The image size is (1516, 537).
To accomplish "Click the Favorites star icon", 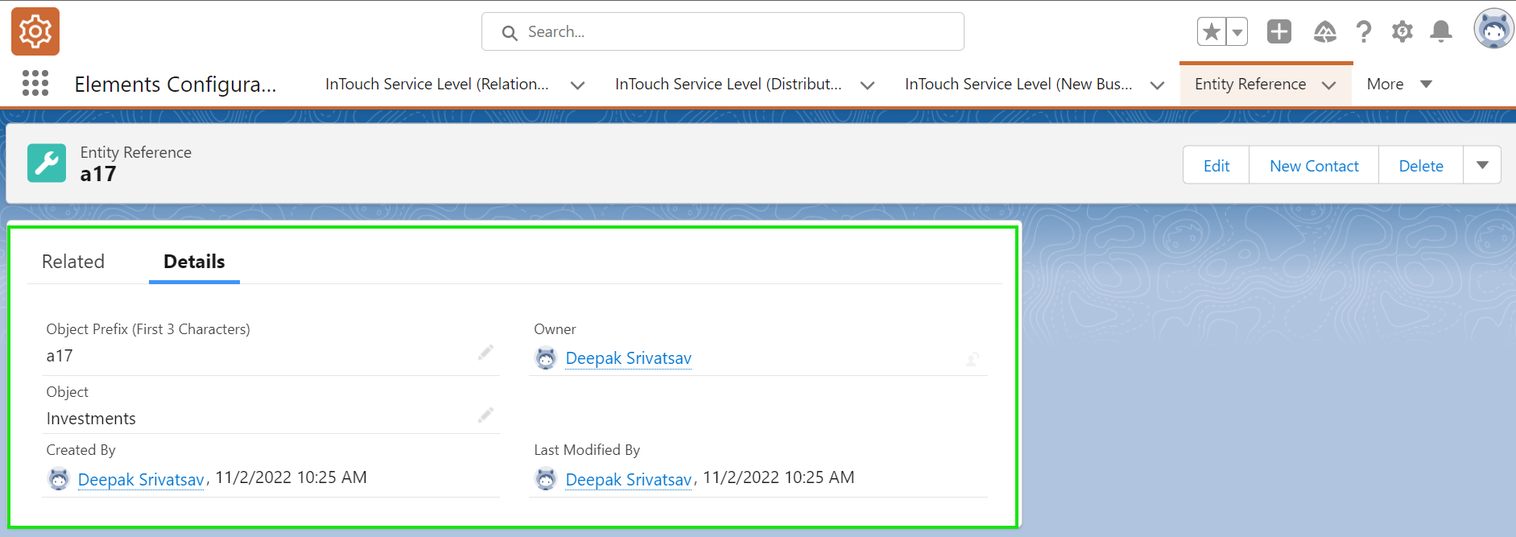I will point(1212,32).
